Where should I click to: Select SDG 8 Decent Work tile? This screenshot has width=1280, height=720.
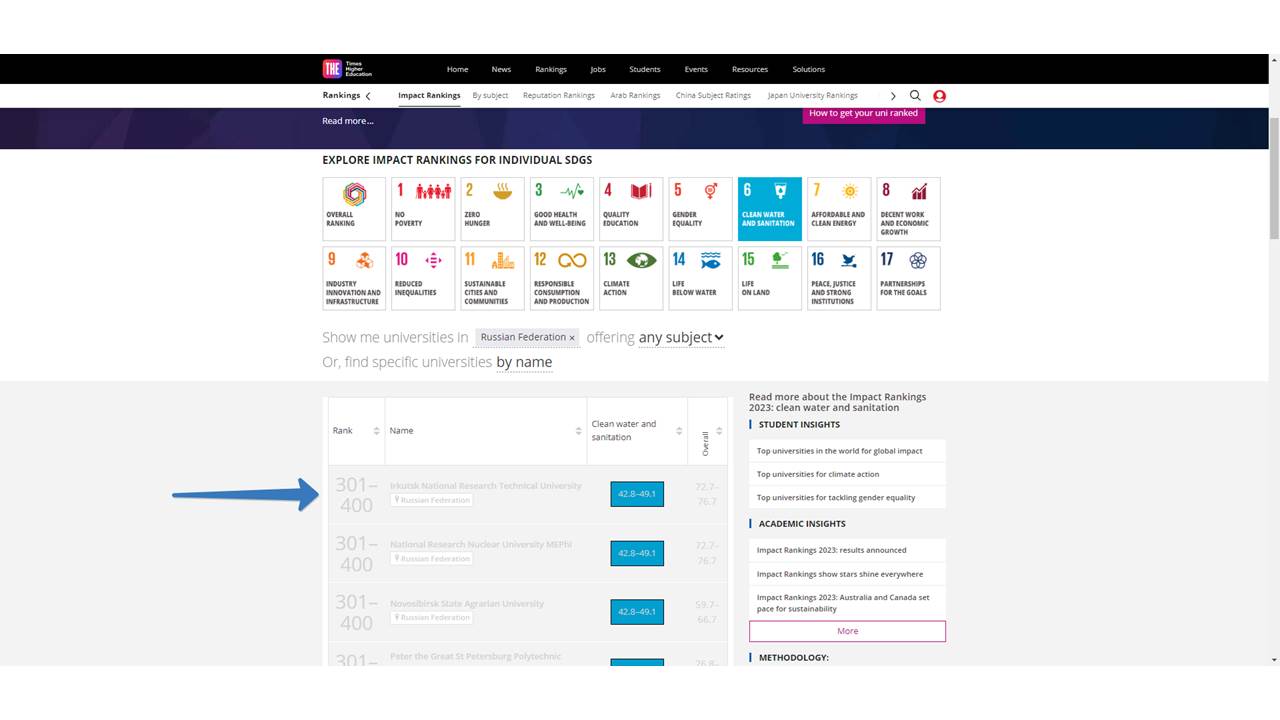[908, 209]
